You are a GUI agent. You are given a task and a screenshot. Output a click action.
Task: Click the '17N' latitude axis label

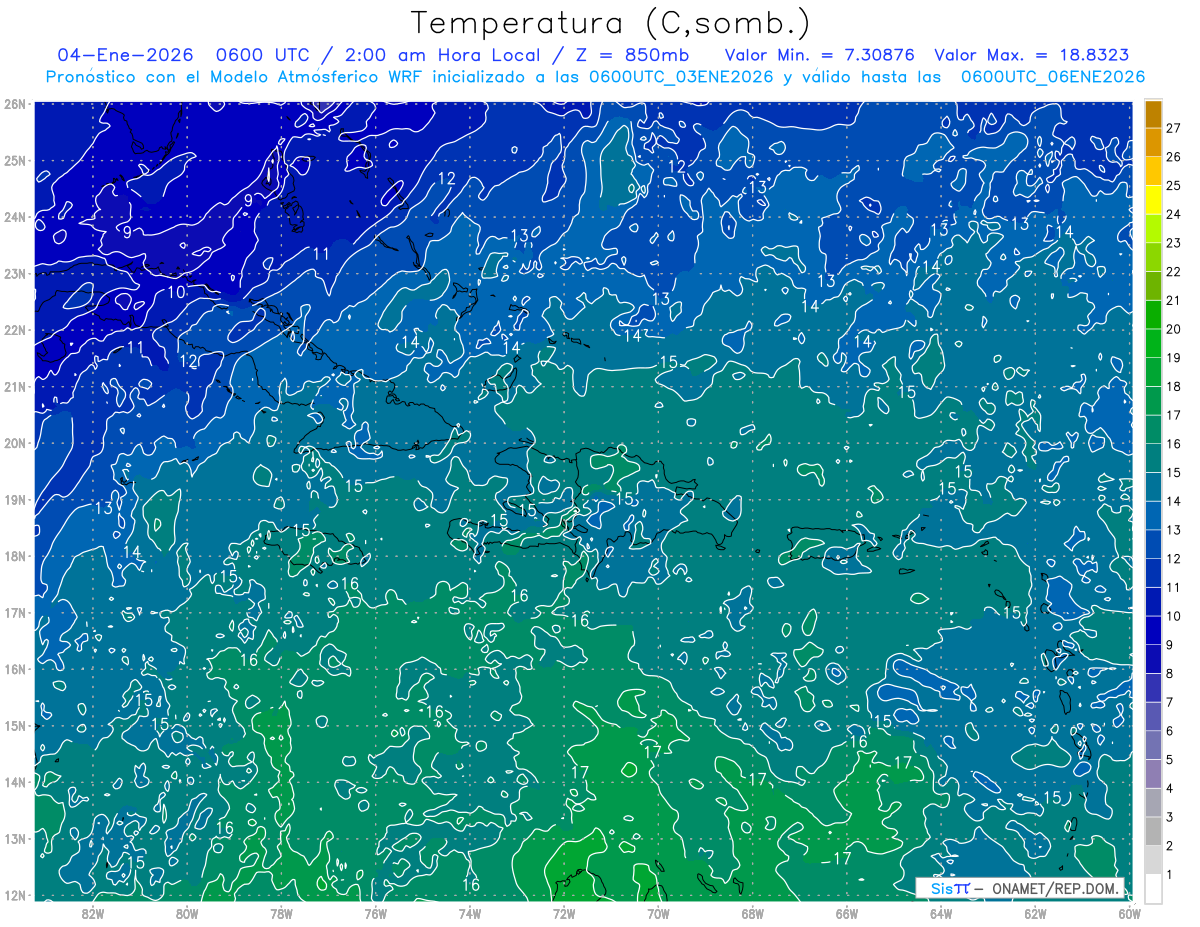click(x=14, y=612)
